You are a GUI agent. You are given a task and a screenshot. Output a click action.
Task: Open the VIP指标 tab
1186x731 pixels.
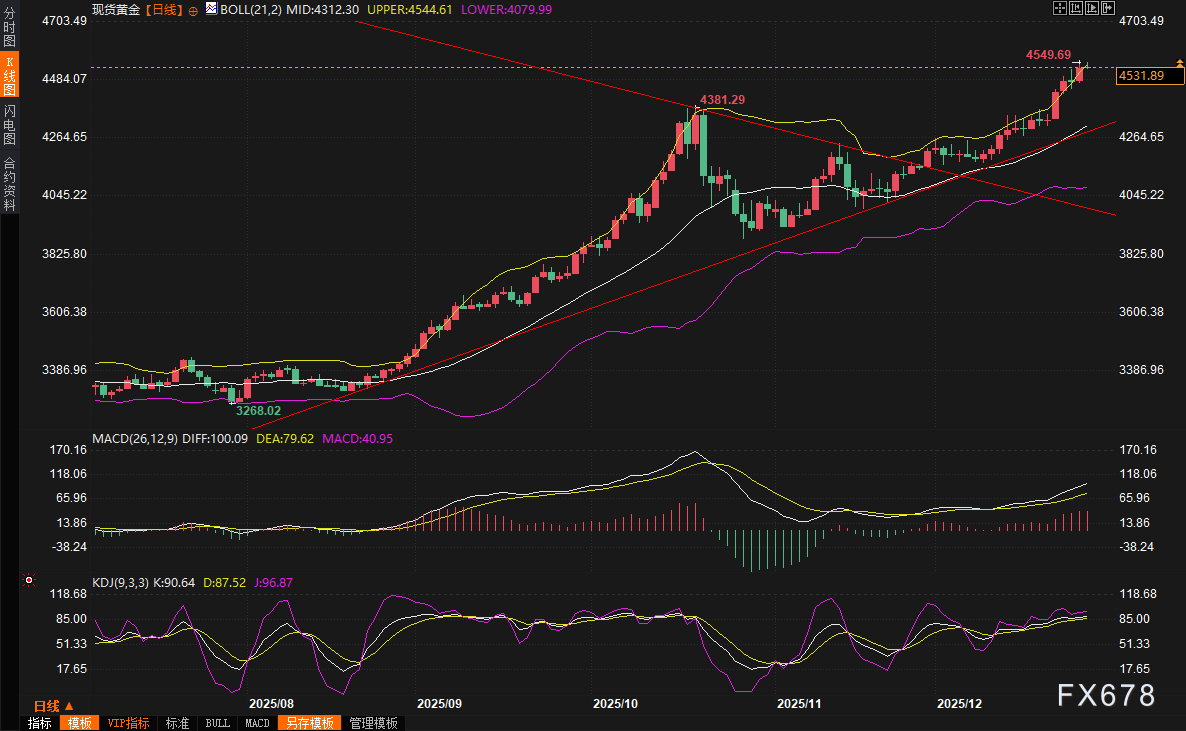click(x=128, y=723)
